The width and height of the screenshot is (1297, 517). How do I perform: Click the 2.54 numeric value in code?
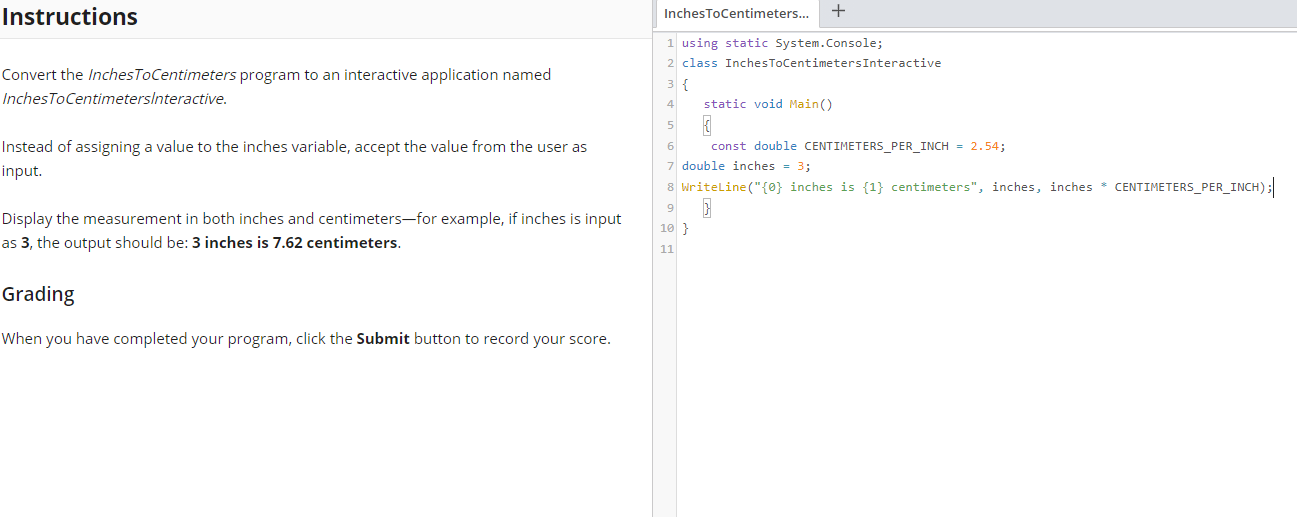[985, 146]
